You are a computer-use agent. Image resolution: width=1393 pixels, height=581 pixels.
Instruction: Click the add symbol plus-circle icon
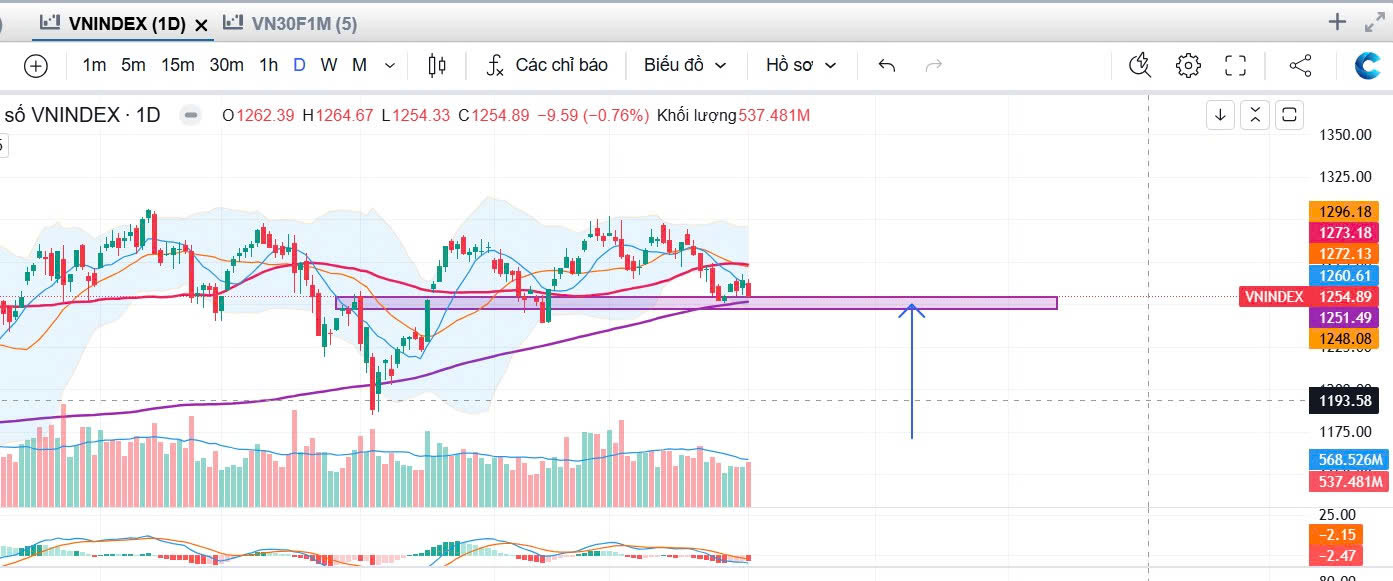(x=36, y=66)
